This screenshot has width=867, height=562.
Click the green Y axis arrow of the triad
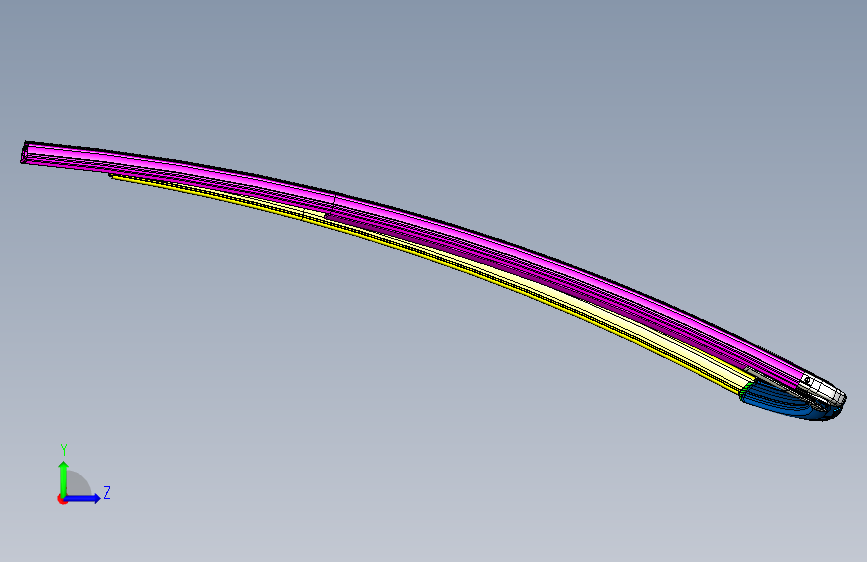pyautogui.click(x=64, y=479)
